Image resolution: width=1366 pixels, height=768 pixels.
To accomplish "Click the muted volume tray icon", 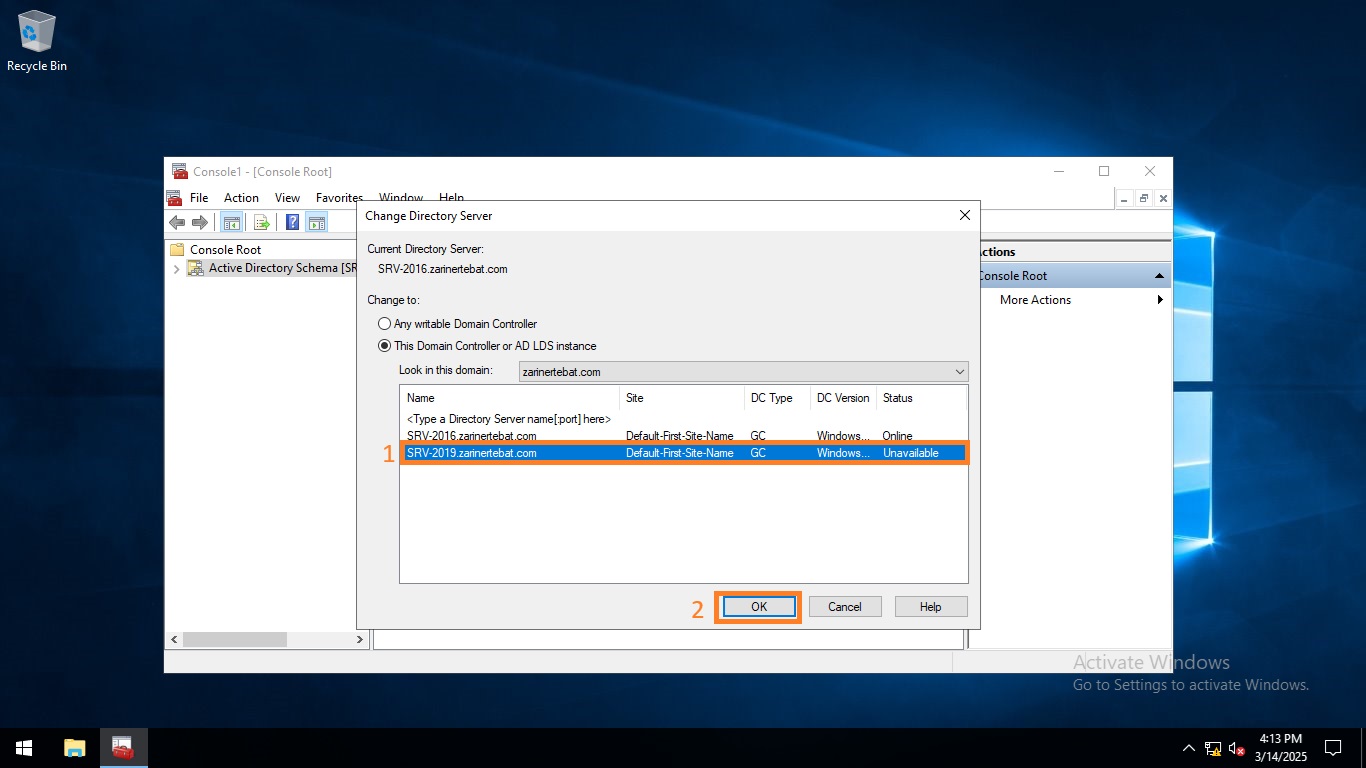I will tap(1237, 748).
